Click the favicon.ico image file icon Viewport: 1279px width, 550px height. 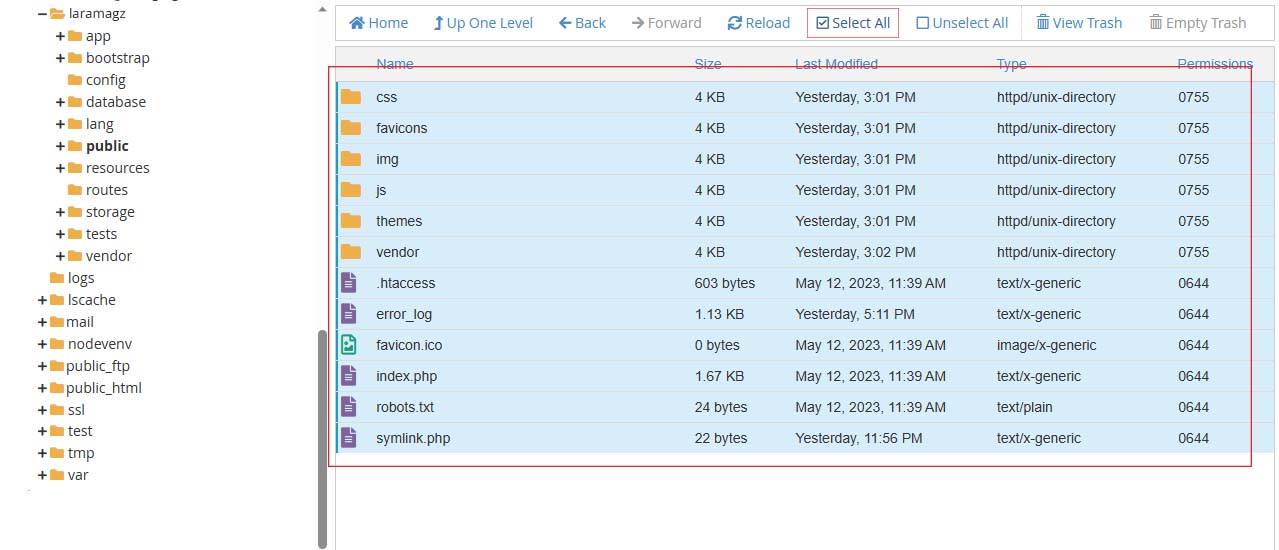(x=348, y=345)
